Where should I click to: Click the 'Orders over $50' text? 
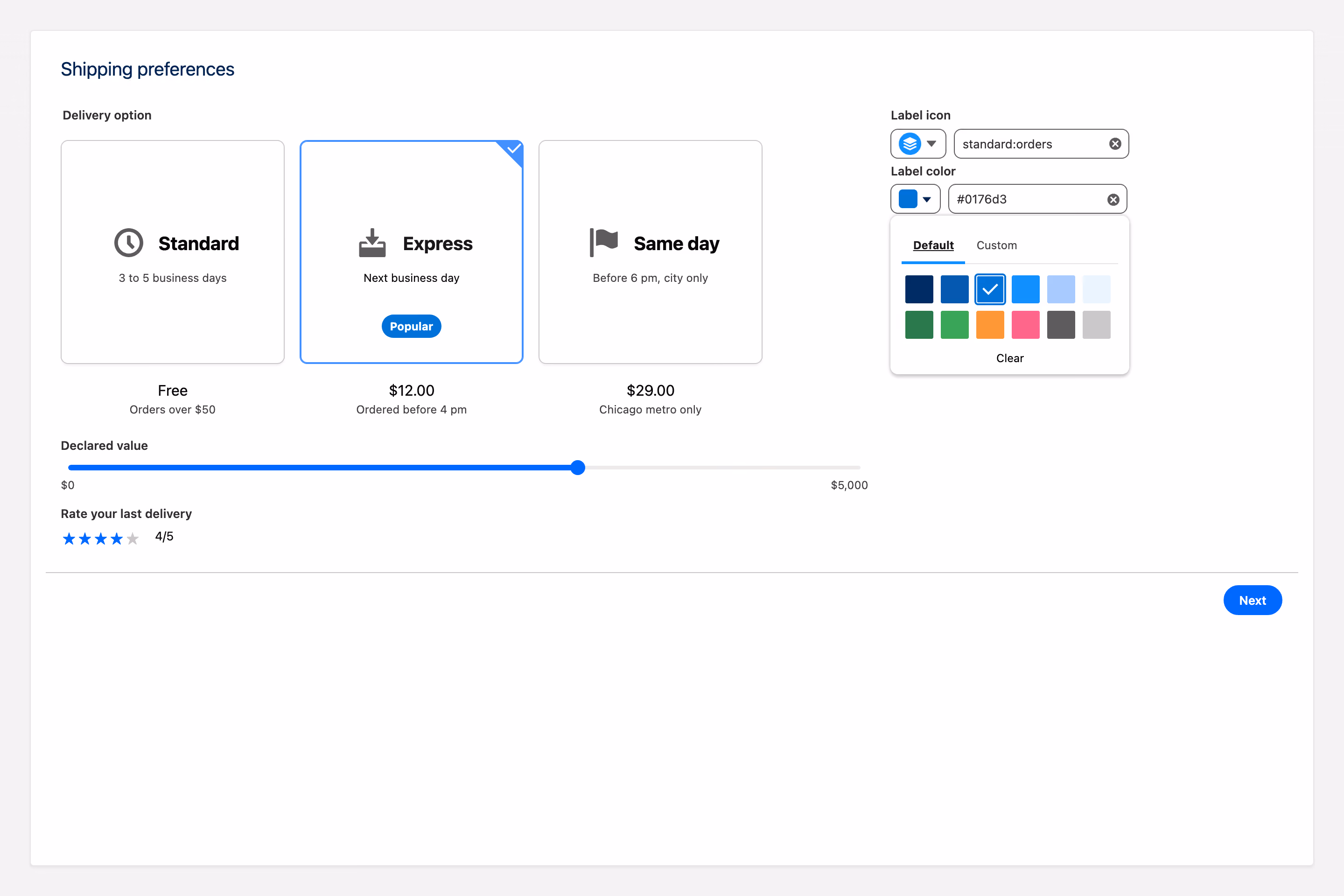(173, 410)
